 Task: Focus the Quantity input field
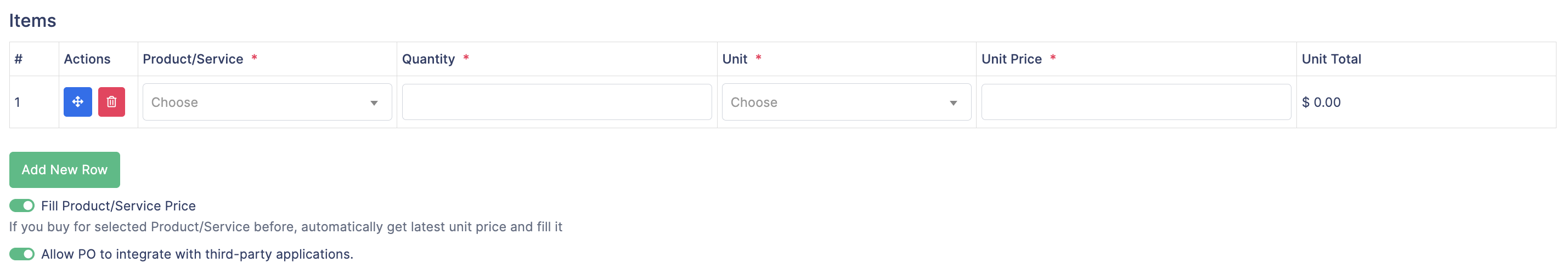[556, 102]
